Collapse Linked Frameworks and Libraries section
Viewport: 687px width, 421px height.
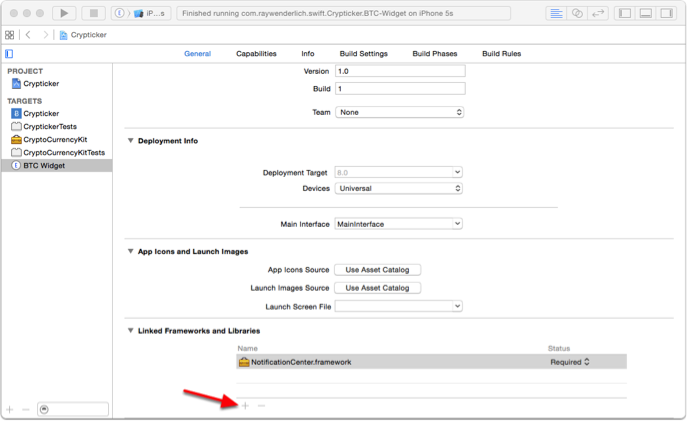tap(131, 331)
